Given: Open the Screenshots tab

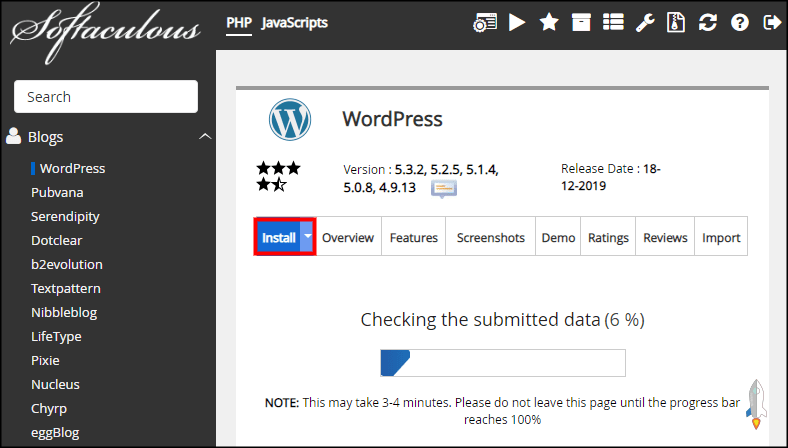Looking at the screenshot, I should pyautogui.click(x=490, y=237).
